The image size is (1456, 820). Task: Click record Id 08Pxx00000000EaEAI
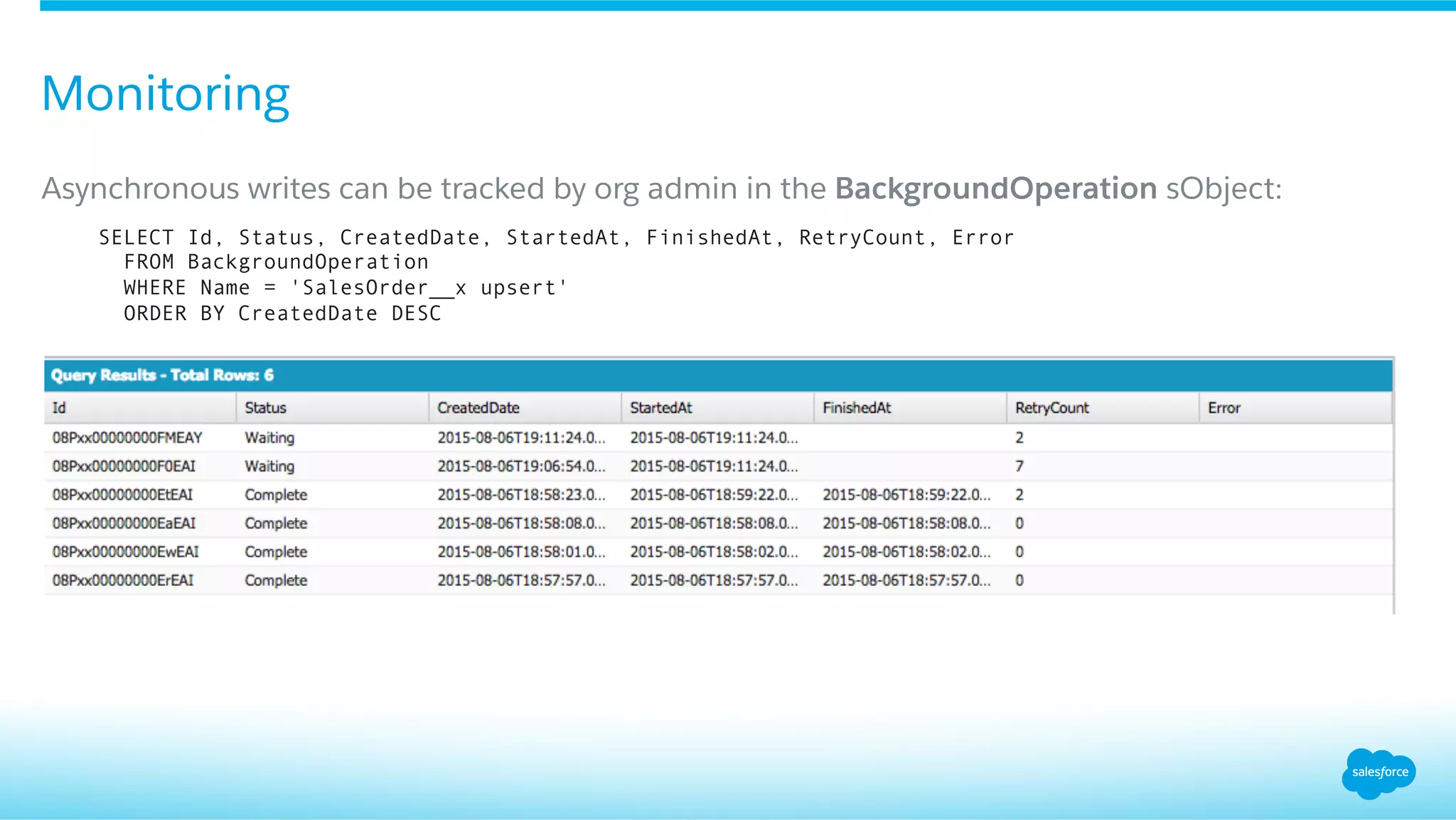click(124, 523)
